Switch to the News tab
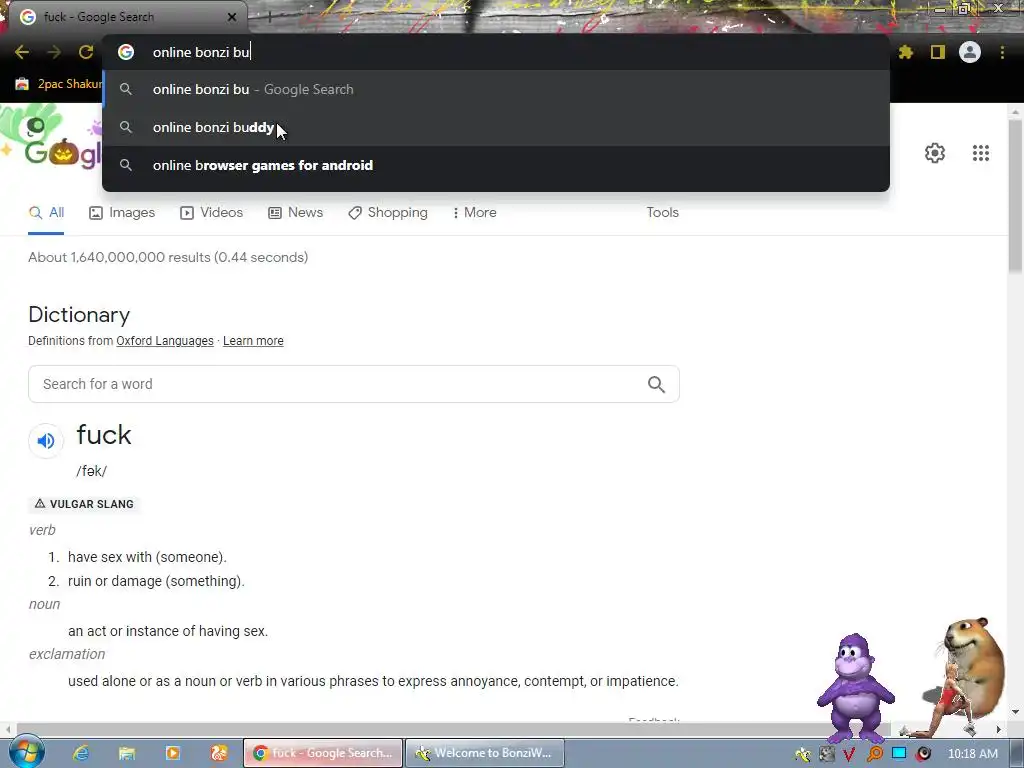 coord(295,213)
